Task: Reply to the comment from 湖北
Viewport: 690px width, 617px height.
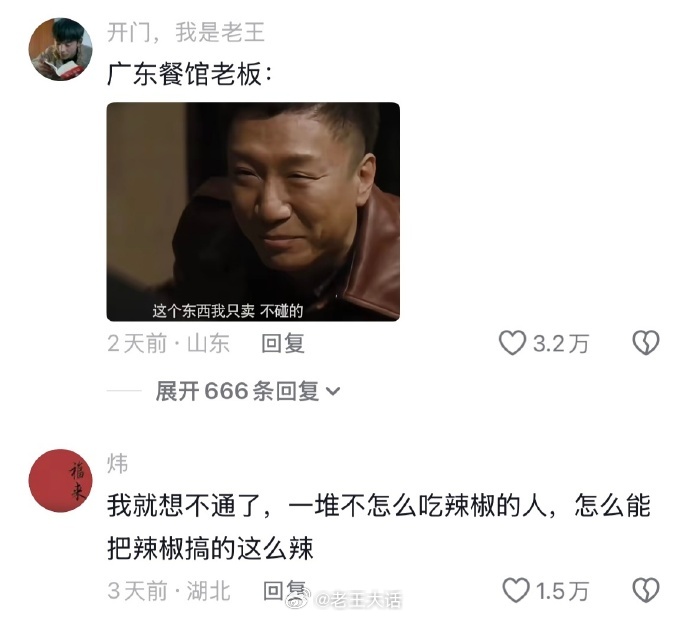Action: click(284, 591)
